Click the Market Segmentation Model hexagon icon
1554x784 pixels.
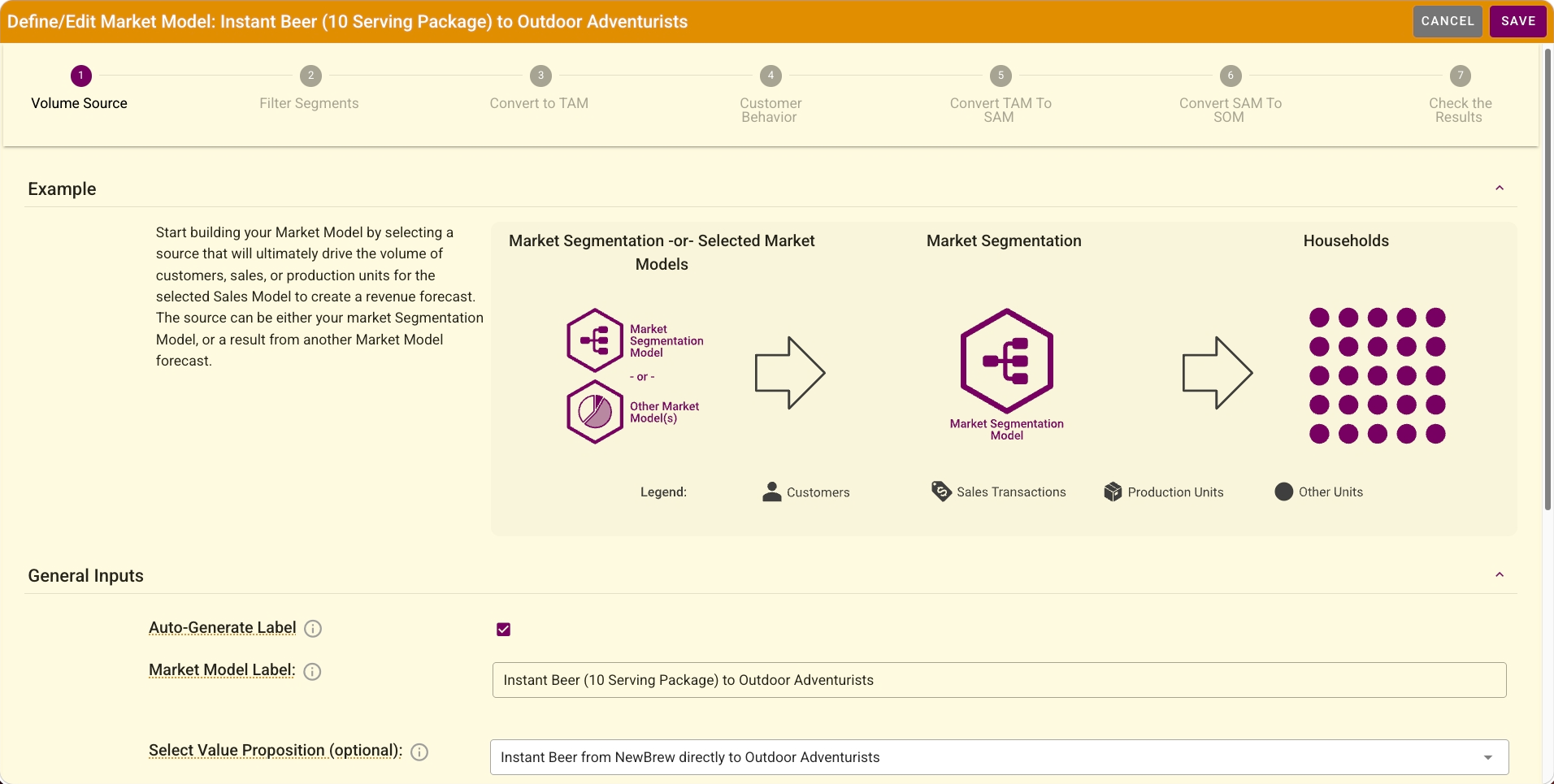[595, 340]
